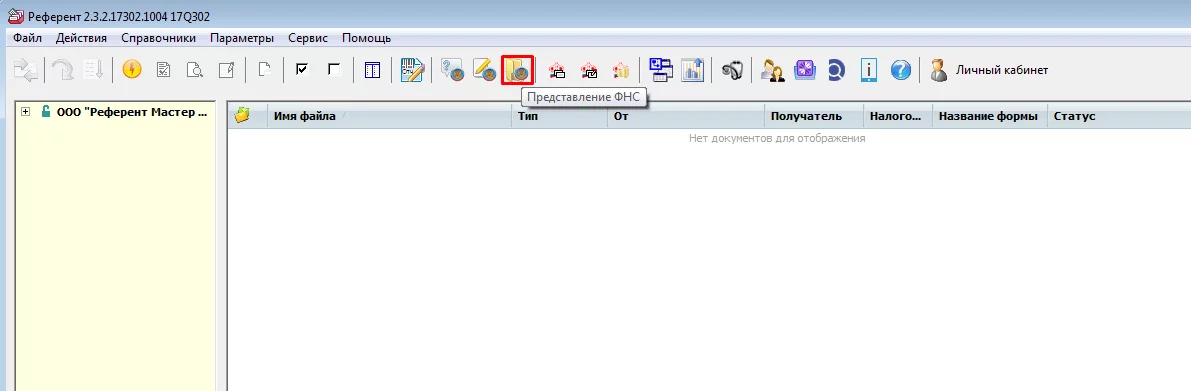
Task: Click the document with magnifier preview icon
Action: [x=194, y=70]
